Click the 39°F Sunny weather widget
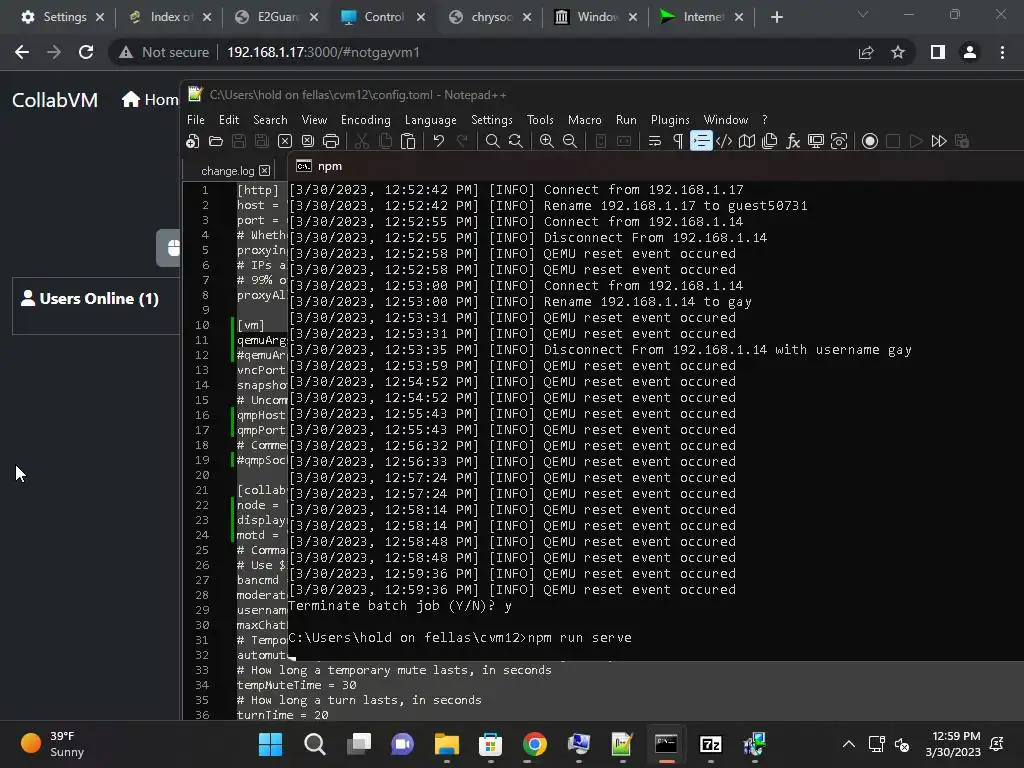The image size is (1024, 768). [x=54, y=744]
